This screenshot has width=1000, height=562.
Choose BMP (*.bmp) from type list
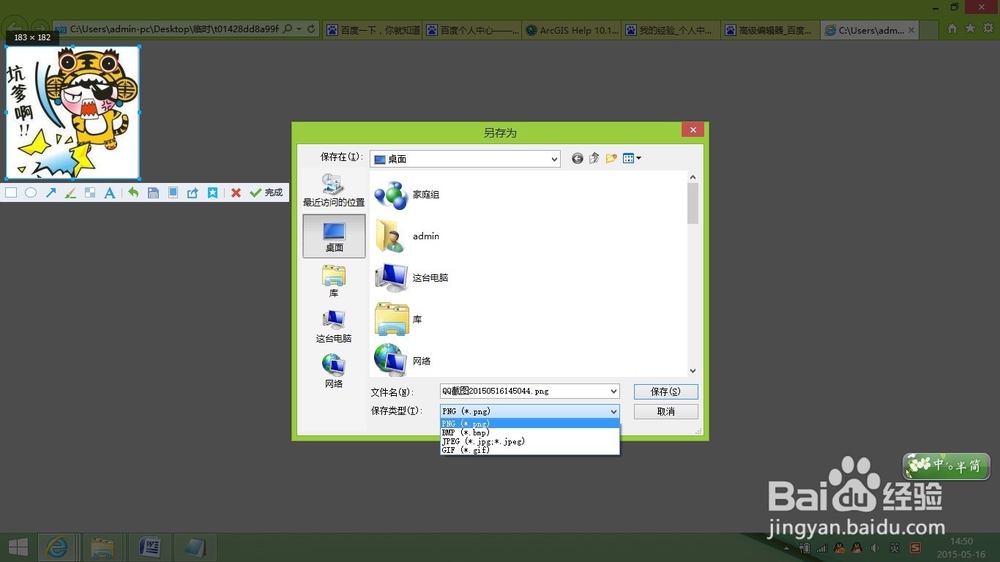click(529, 433)
